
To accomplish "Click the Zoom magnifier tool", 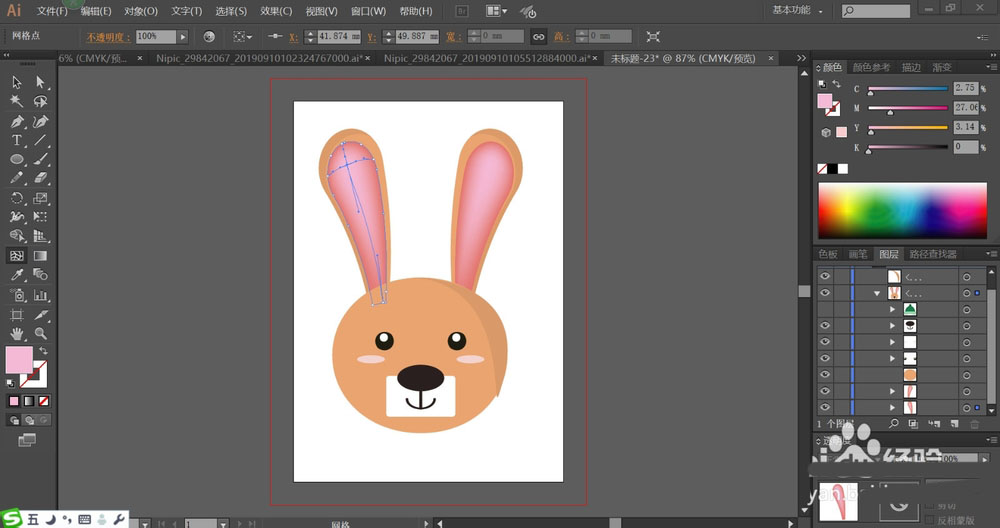I will pos(41,333).
